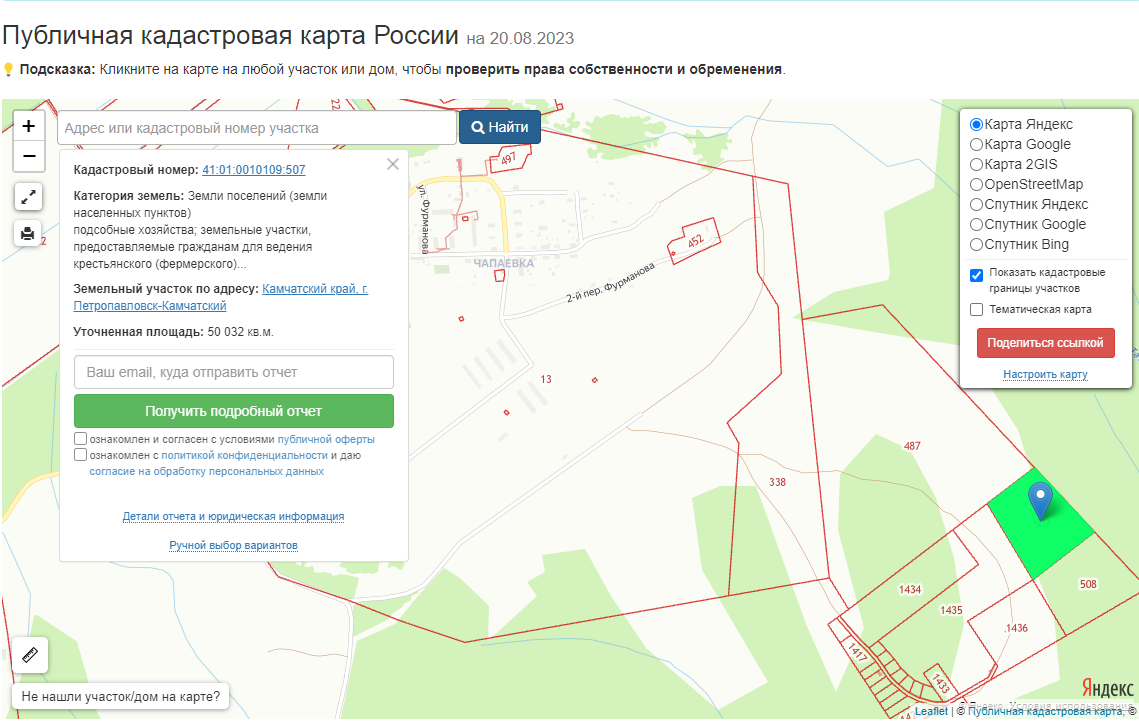Click parcel labeled 1417 on map
Screen dimensions: 1139x721
858,651
